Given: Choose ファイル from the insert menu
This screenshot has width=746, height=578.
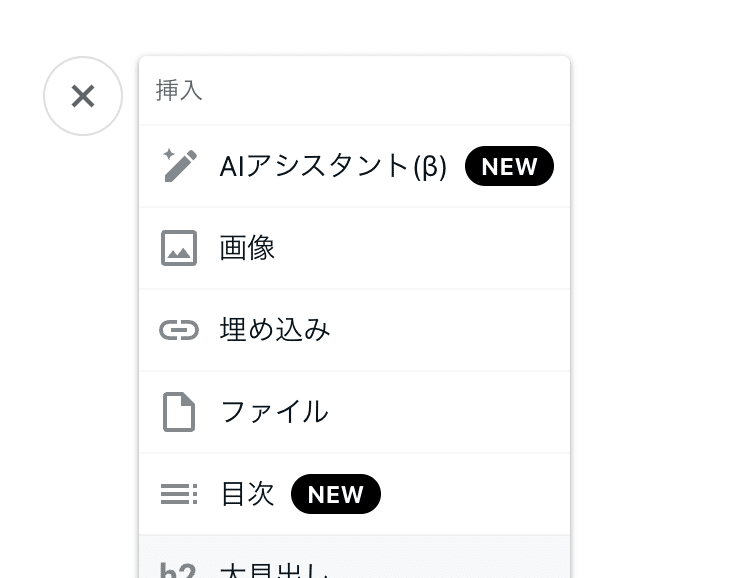Looking at the screenshot, I should click(x=274, y=412).
